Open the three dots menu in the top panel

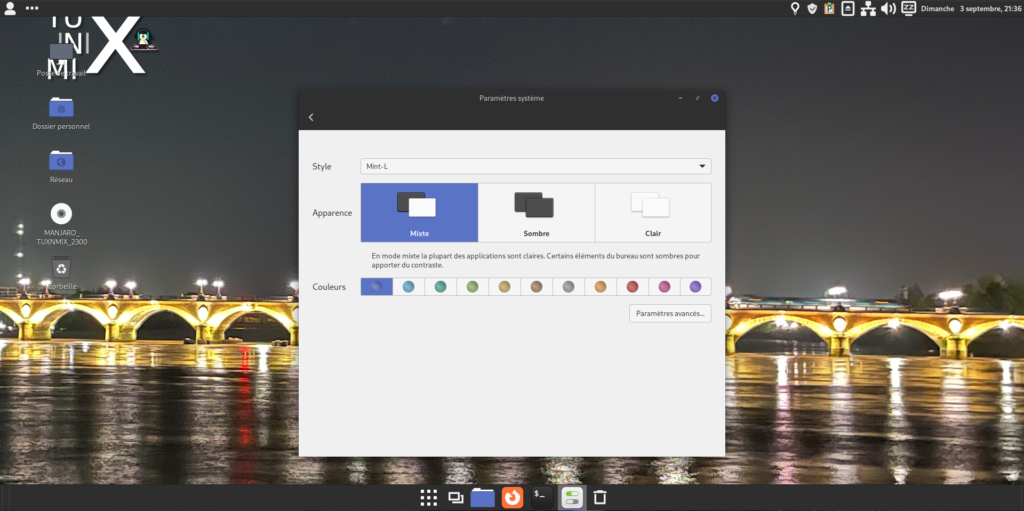pos(32,9)
